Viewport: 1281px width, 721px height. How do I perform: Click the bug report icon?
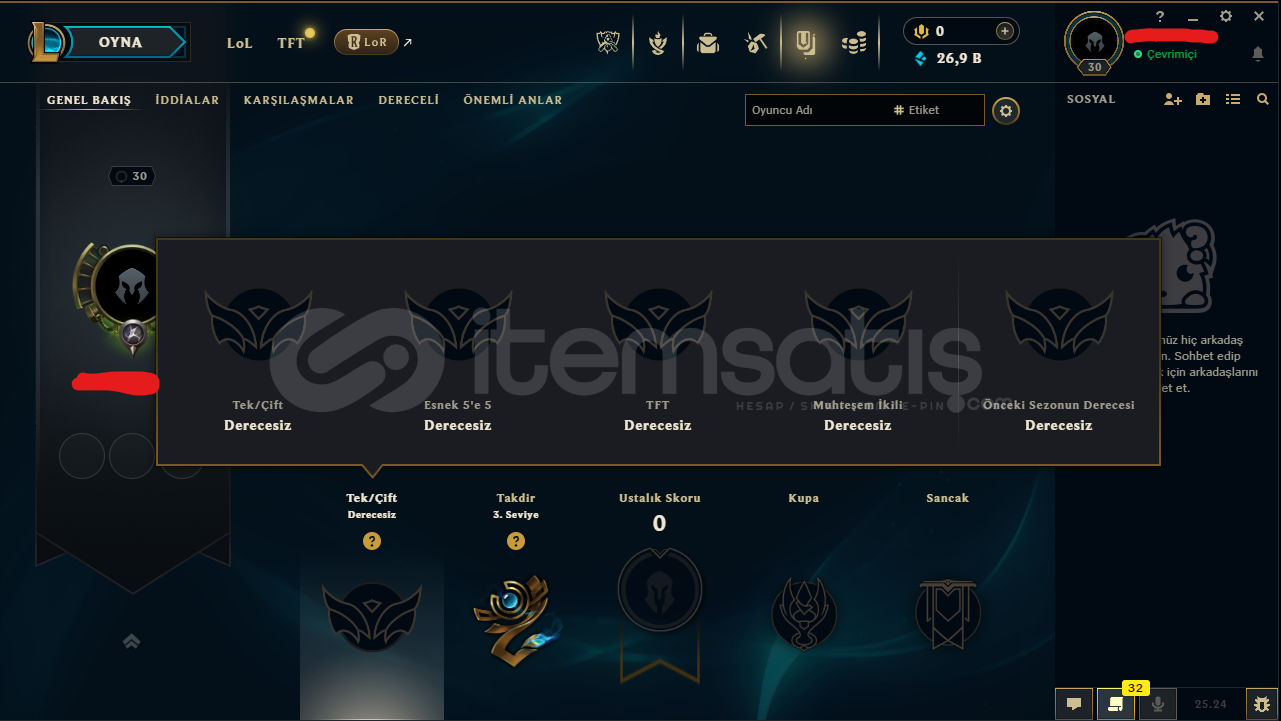pyautogui.click(x=1258, y=703)
